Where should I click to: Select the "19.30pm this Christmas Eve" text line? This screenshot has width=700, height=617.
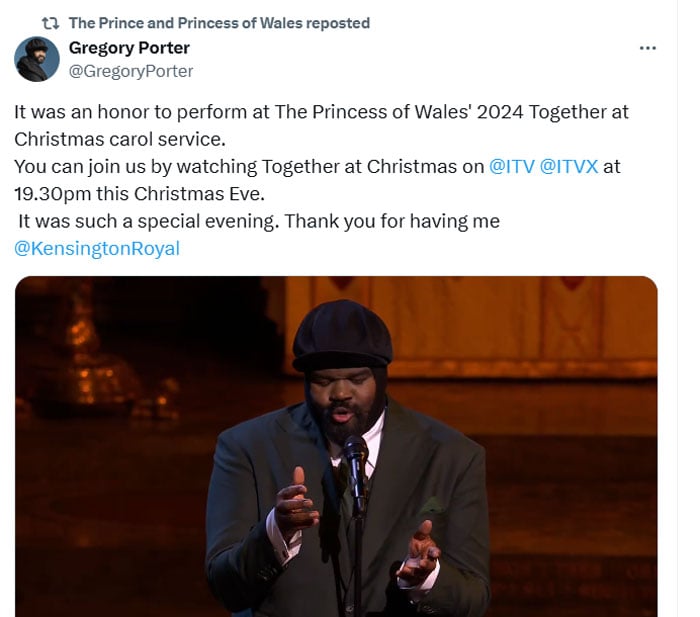point(138,193)
